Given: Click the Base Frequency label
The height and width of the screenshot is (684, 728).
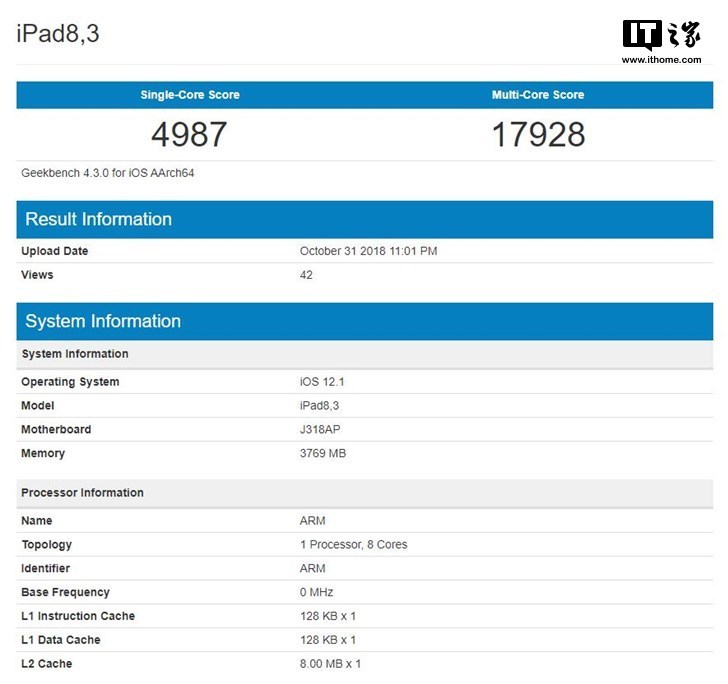Looking at the screenshot, I should click(x=65, y=592).
